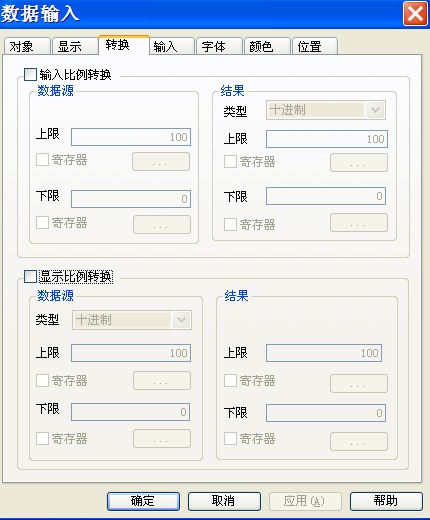Viewport: 430px width, 520px height.
Task: Open the 字体 tab
Action: coord(219,46)
